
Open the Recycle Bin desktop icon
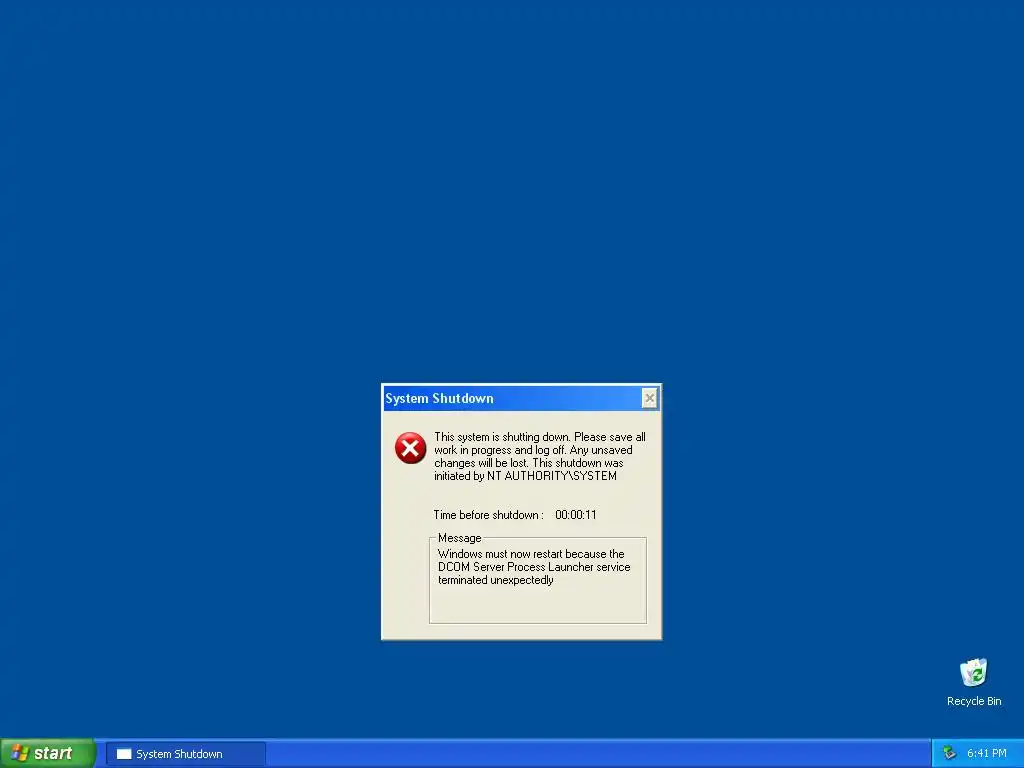pyautogui.click(x=974, y=673)
